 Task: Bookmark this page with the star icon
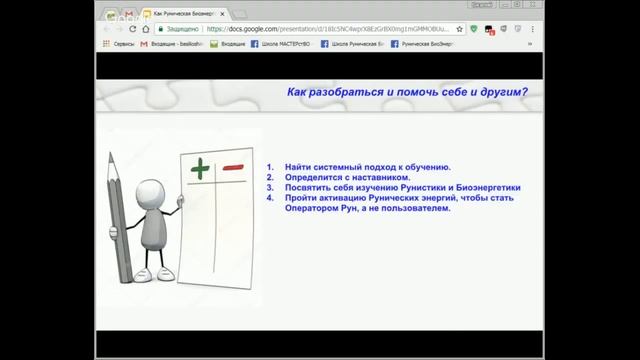coord(460,29)
